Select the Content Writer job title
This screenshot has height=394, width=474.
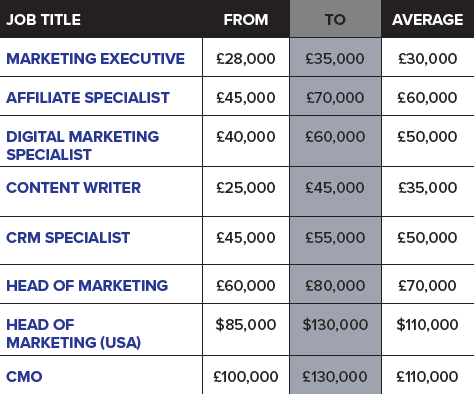pos(74,188)
